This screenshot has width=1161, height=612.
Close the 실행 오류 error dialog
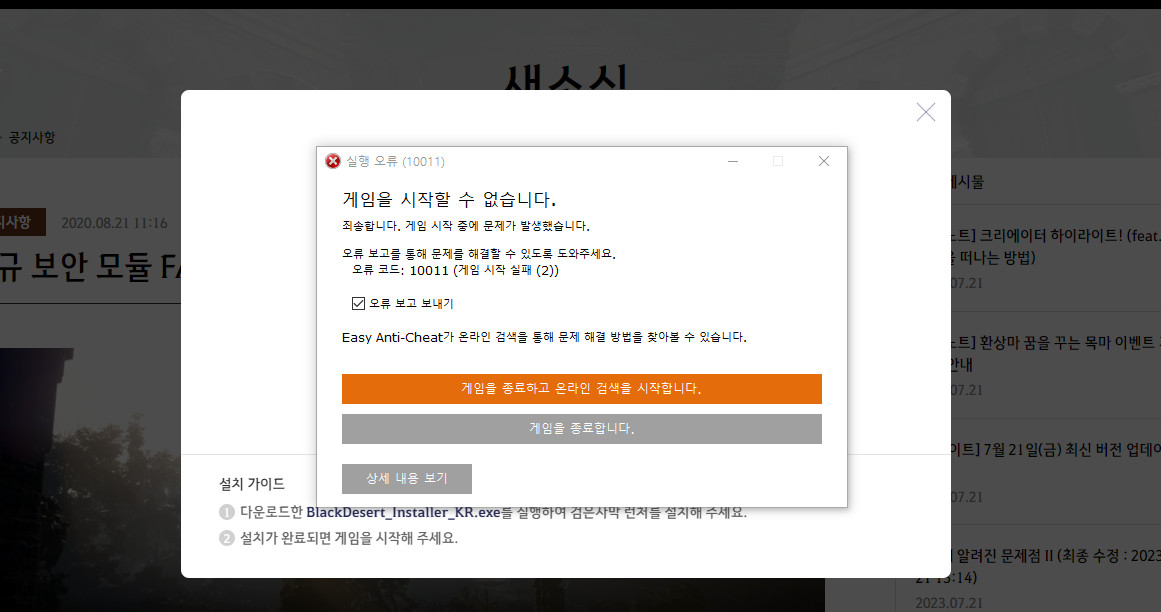[823, 161]
